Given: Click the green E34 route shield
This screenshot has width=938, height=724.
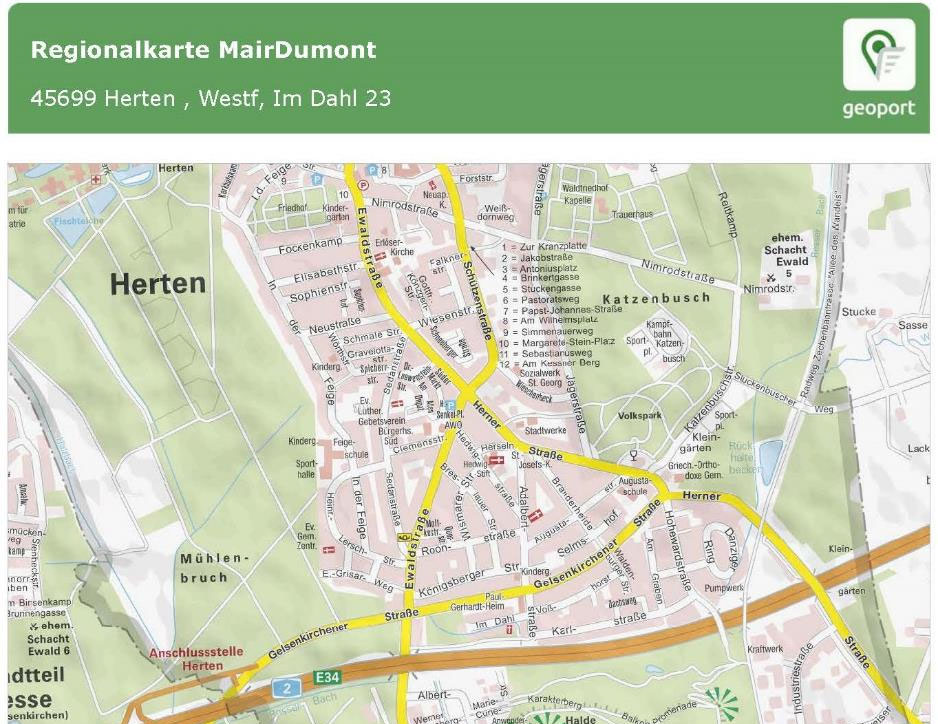Looking at the screenshot, I should [x=330, y=676].
